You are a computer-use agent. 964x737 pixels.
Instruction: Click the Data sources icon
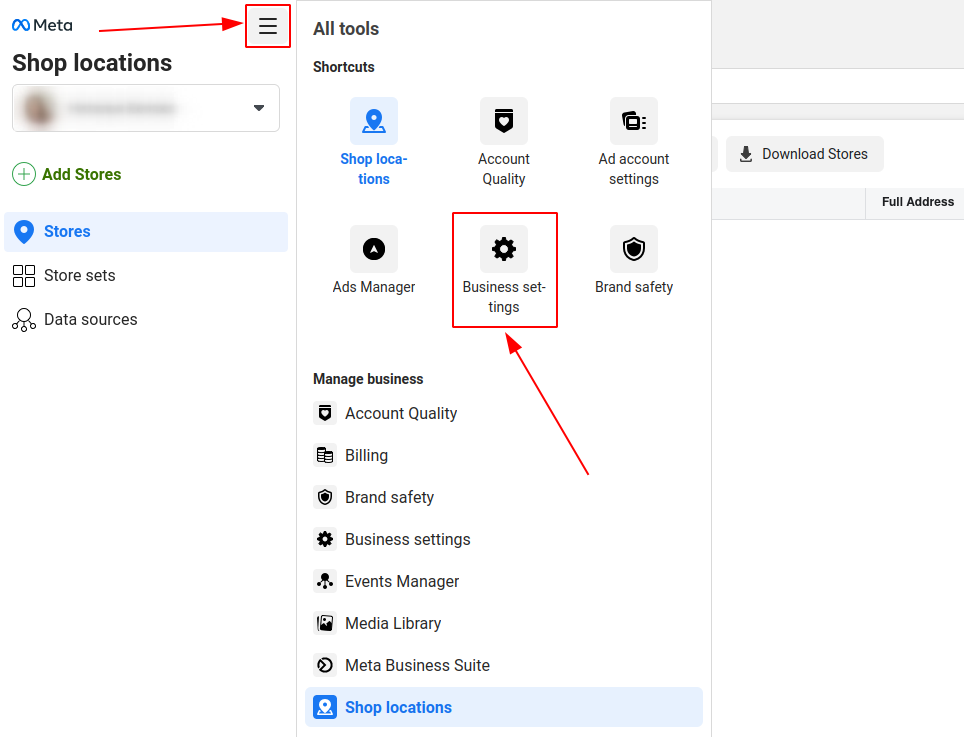pyautogui.click(x=24, y=320)
